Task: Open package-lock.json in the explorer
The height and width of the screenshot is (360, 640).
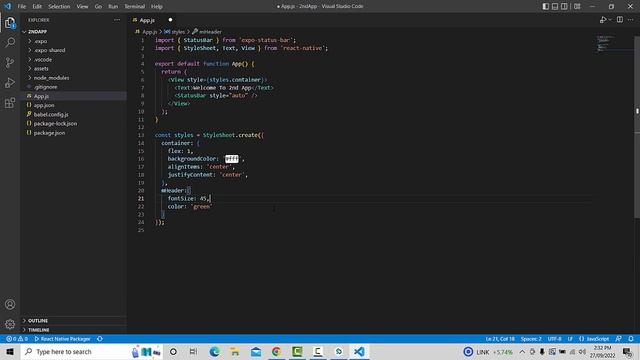Action: [55, 124]
